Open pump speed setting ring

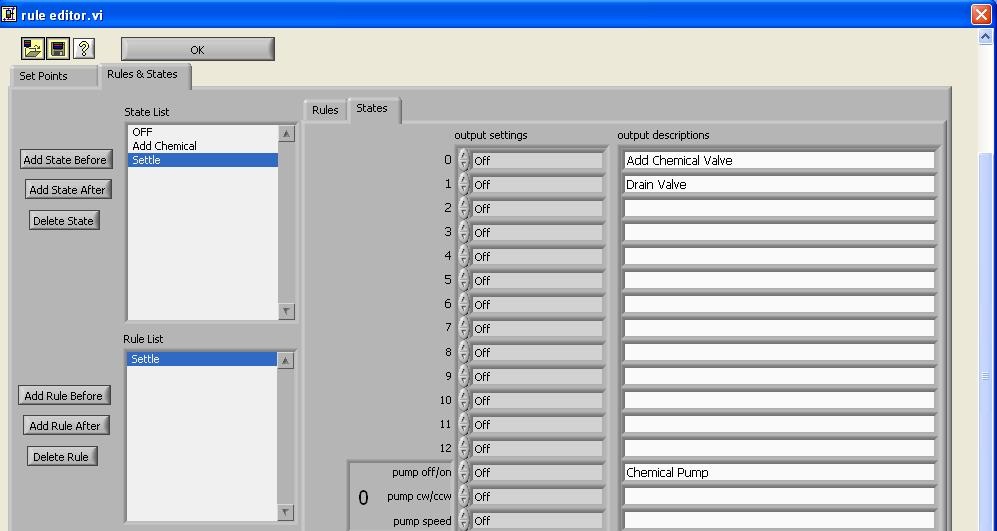tap(537, 521)
